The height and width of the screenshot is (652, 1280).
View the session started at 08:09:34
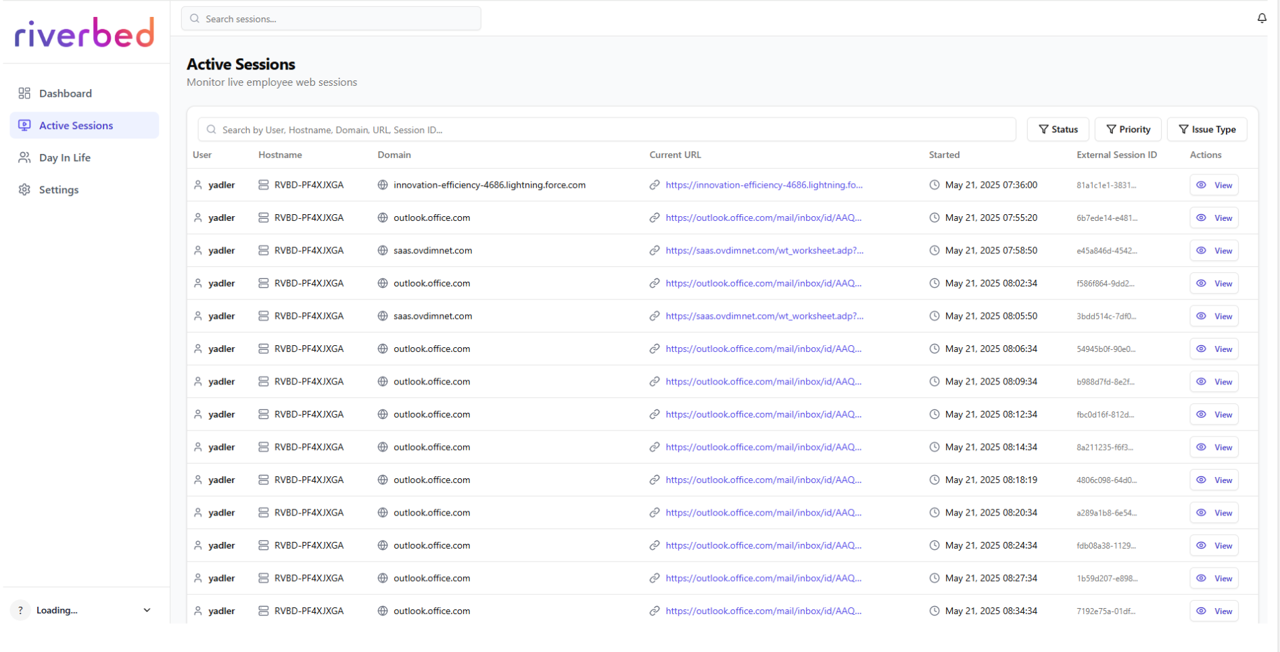(1214, 382)
